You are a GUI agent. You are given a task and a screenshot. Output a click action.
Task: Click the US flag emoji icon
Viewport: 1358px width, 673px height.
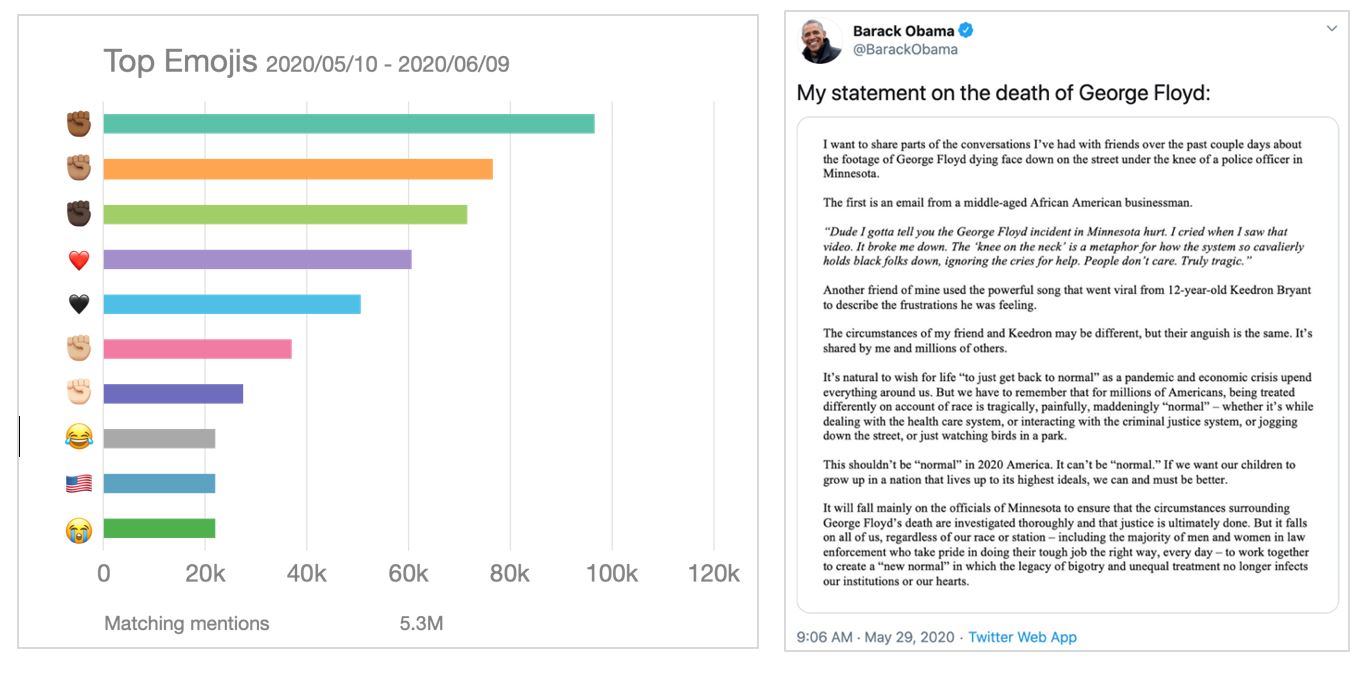pyautogui.click(x=79, y=484)
